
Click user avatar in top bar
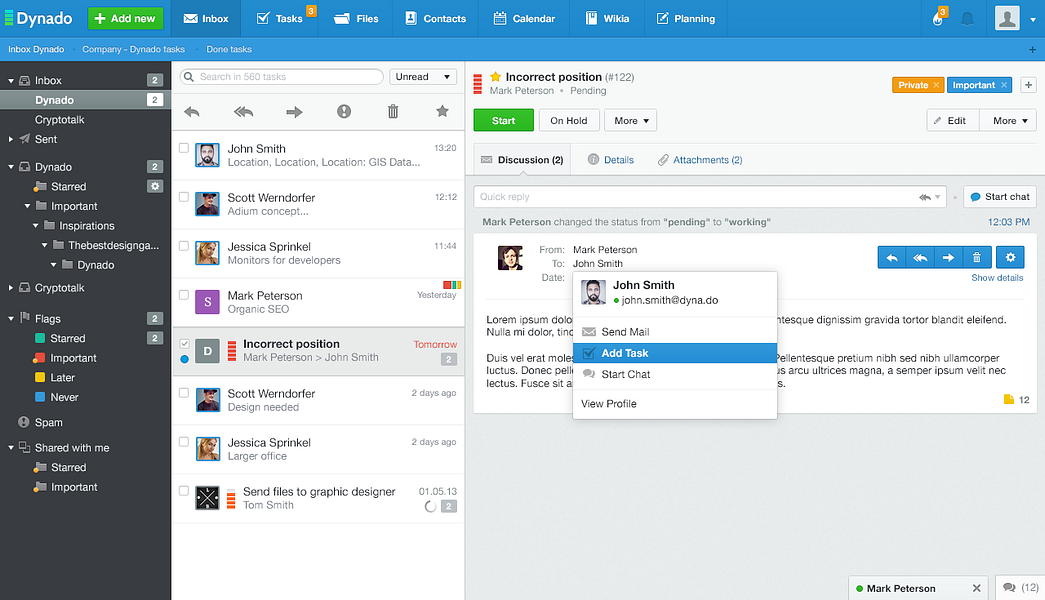pos(1007,18)
